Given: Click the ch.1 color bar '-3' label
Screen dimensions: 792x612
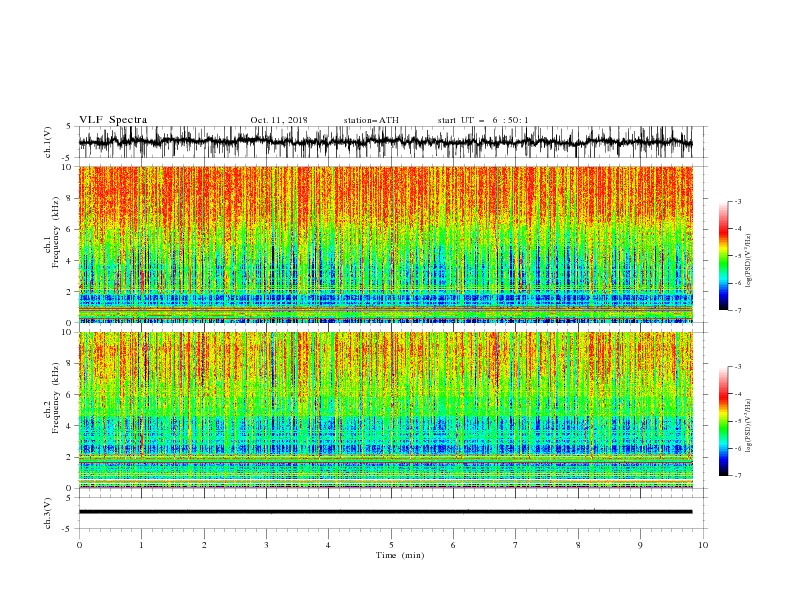Looking at the screenshot, I should coord(737,201).
